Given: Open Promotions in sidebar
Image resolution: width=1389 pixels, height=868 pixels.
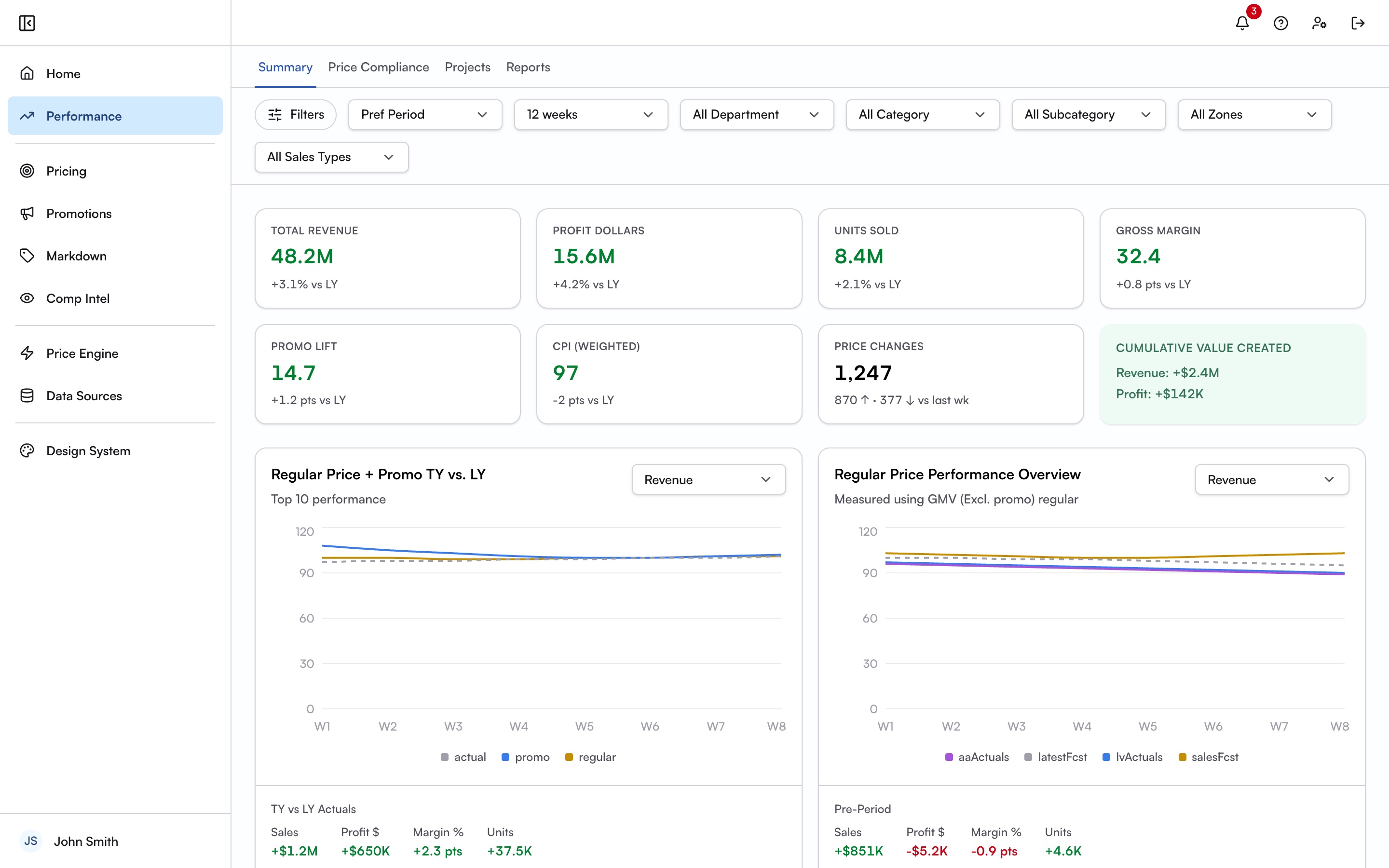Looking at the screenshot, I should pos(115,214).
